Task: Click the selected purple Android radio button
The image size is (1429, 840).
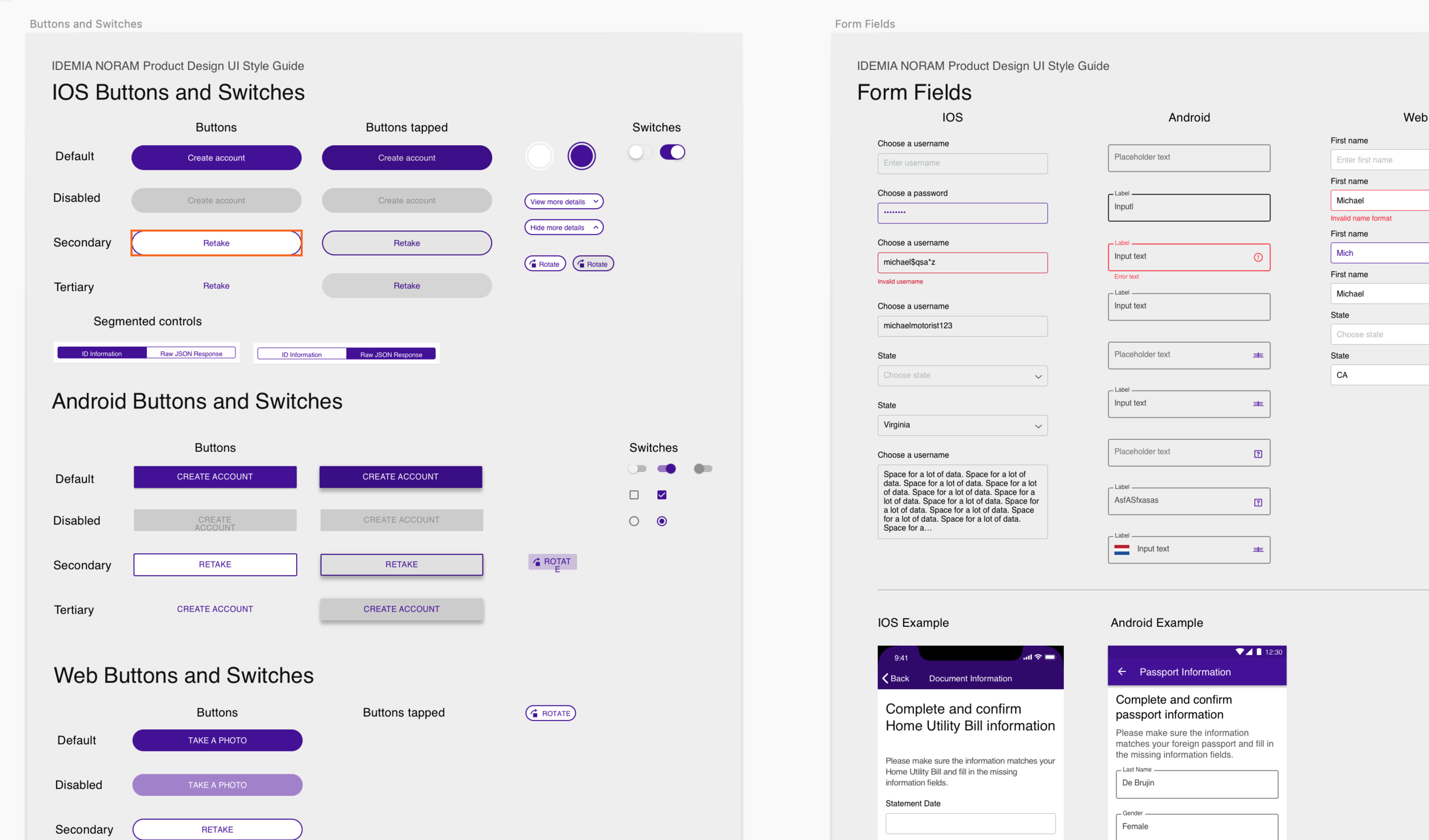Action: pyautogui.click(x=661, y=521)
